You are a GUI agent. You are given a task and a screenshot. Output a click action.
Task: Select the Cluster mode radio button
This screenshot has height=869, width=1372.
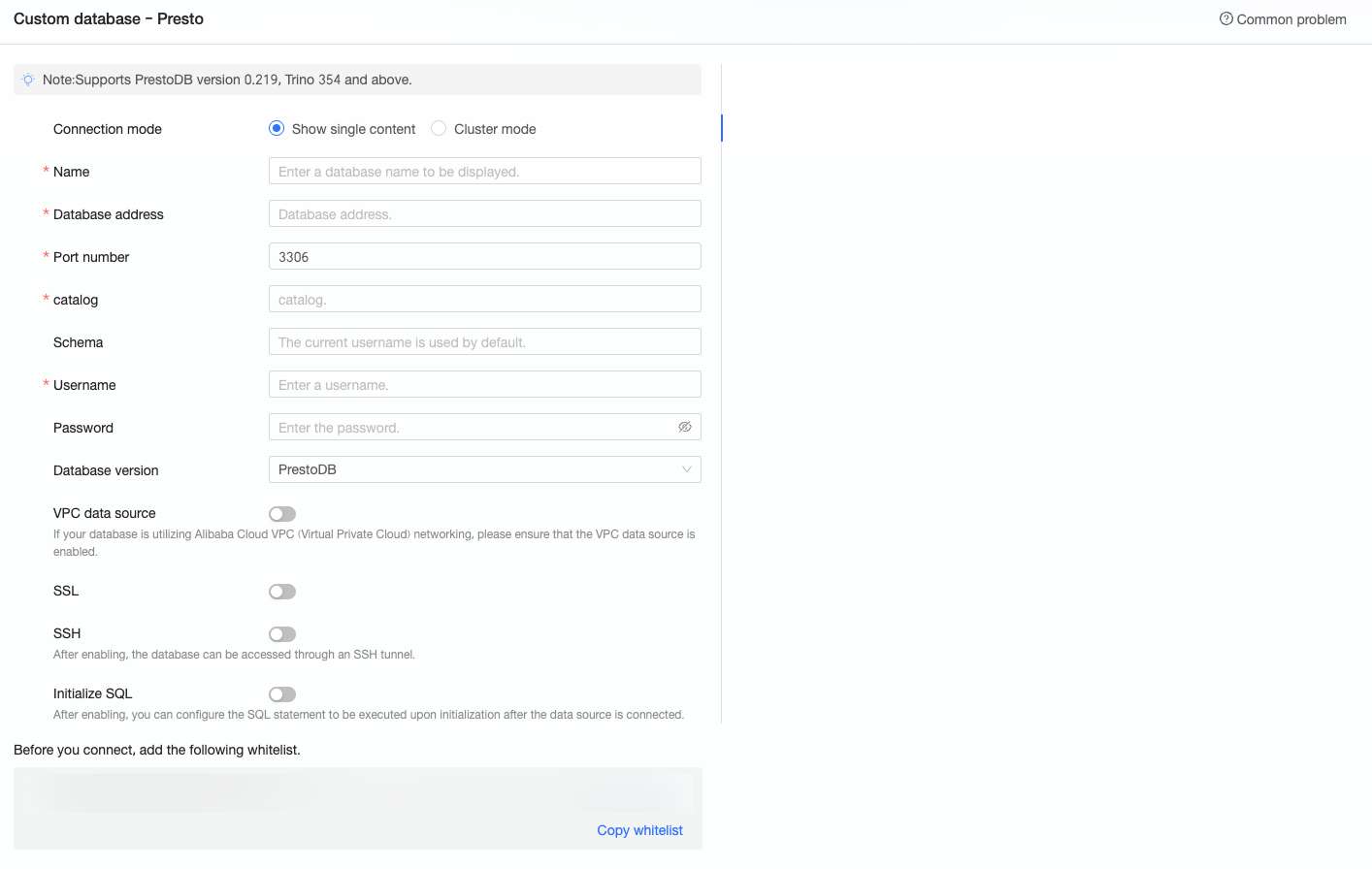point(439,128)
